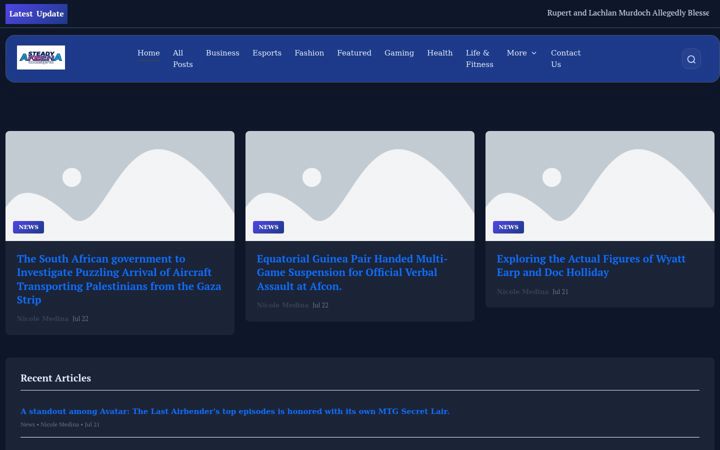Open the Featured category
This screenshot has width=720, height=450.
354,53
